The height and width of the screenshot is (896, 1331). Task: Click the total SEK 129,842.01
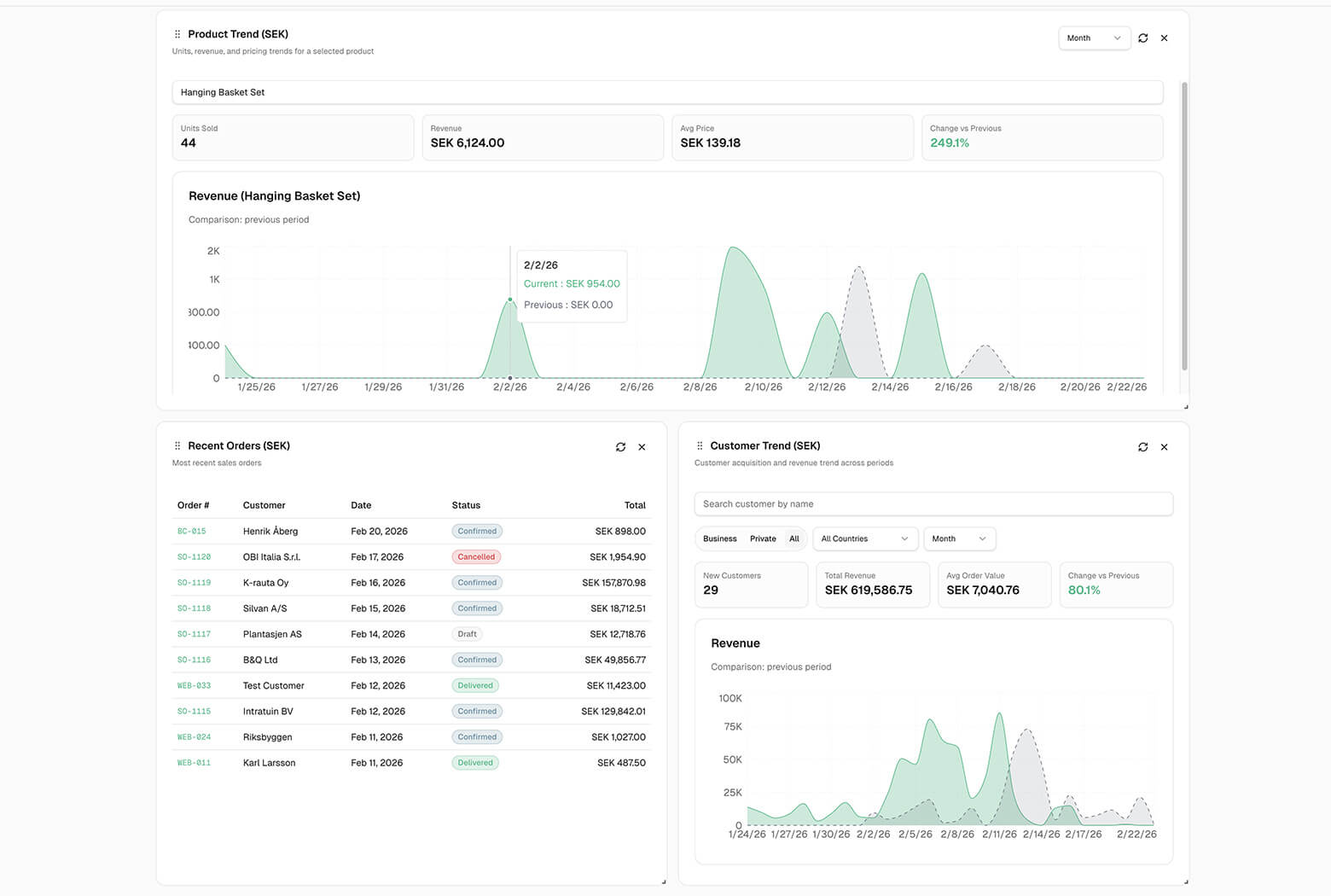tap(613, 711)
